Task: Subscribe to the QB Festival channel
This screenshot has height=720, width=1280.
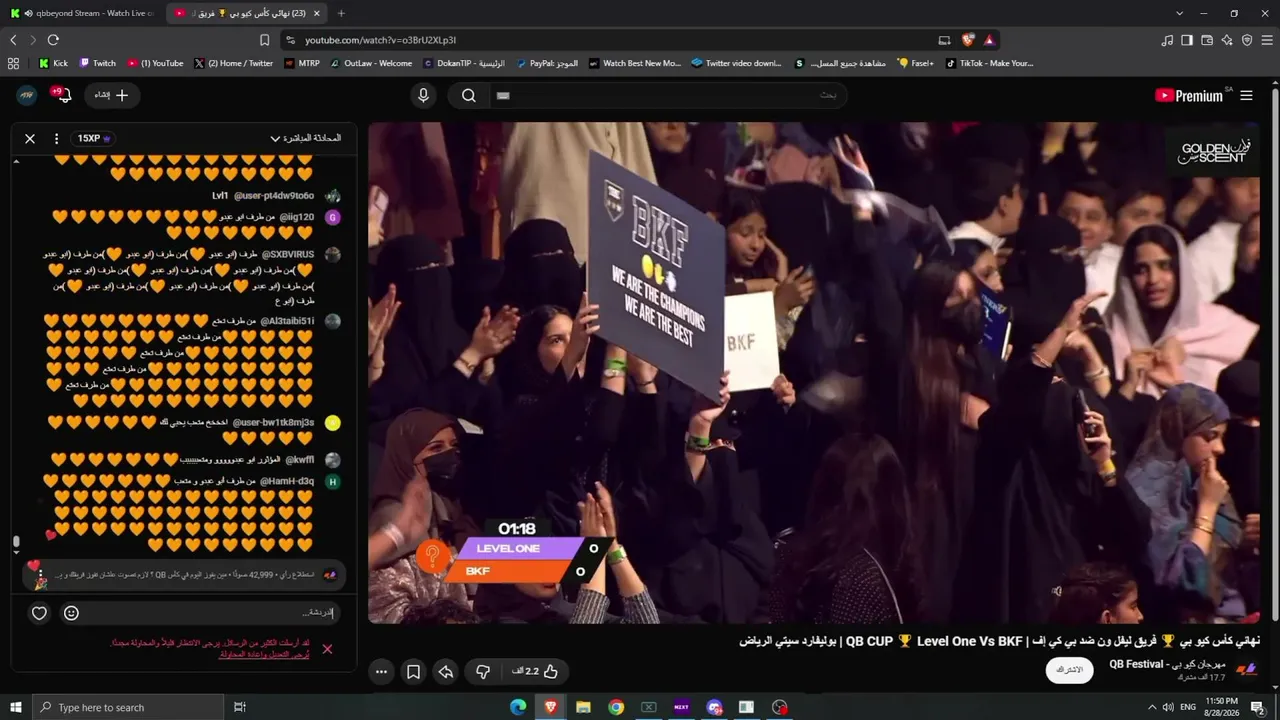Action: [1070, 669]
